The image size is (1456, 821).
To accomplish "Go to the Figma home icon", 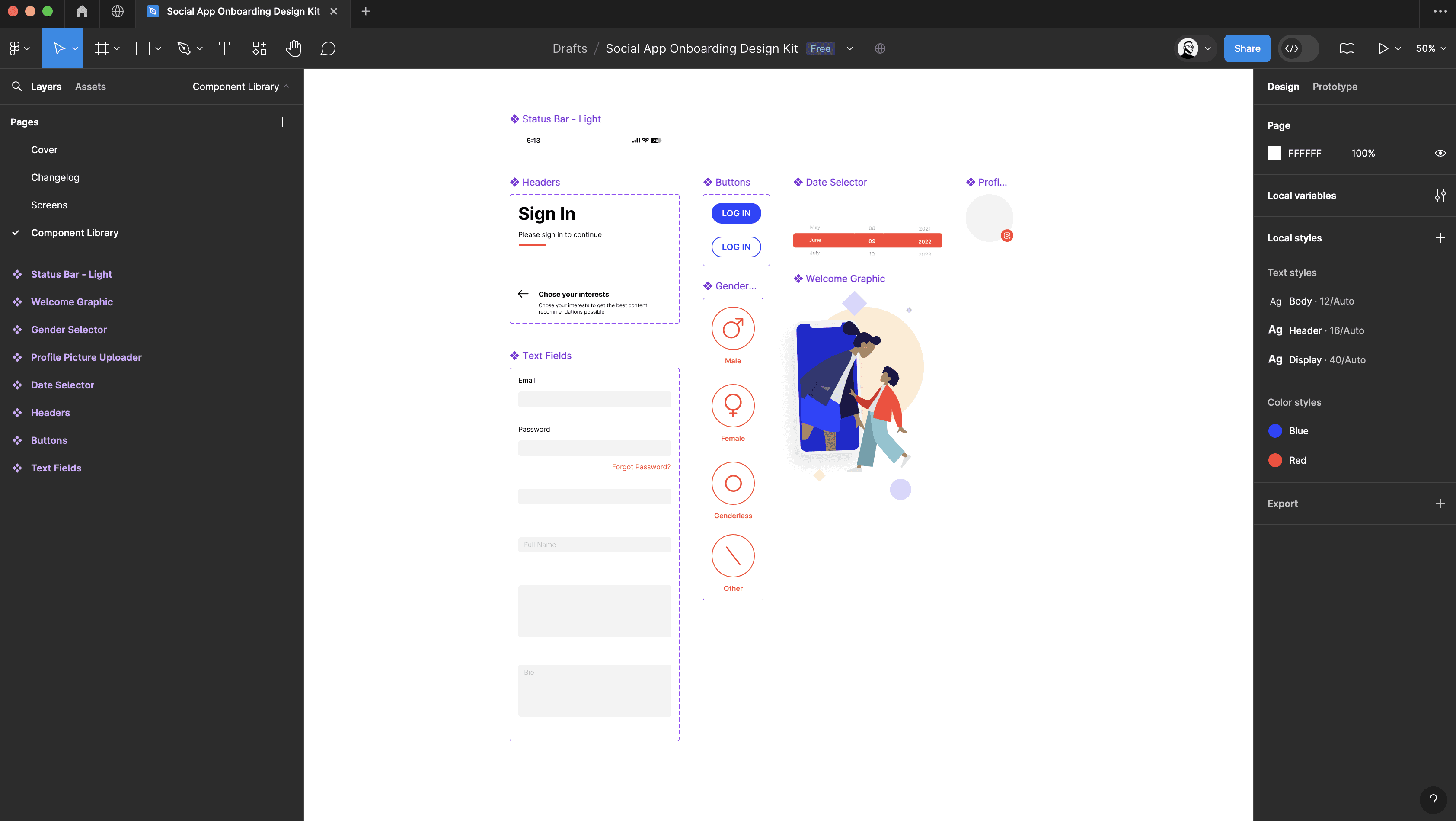I will (82, 11).
